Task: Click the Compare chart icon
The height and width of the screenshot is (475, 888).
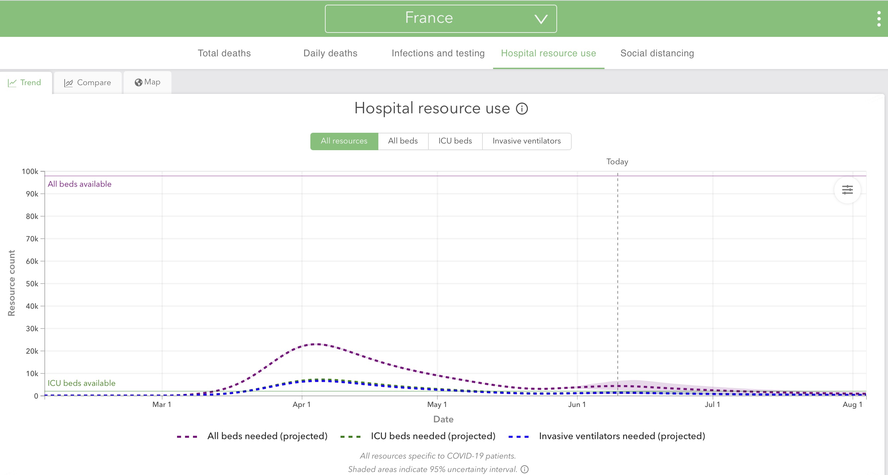Action: click(68, 83)
